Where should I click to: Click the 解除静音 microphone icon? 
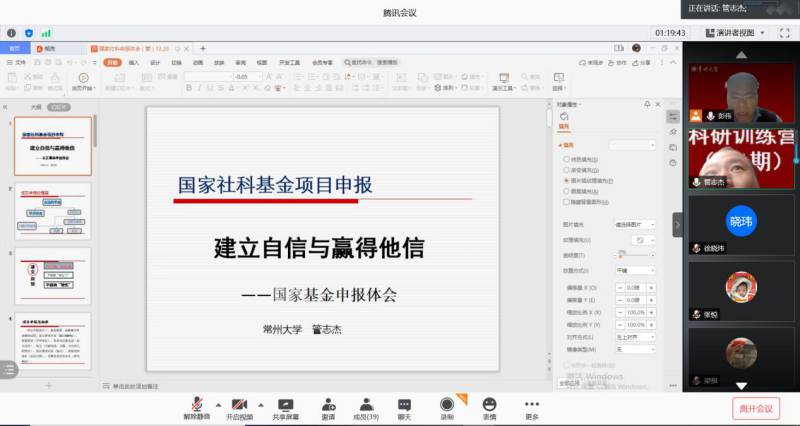(195, 403)
